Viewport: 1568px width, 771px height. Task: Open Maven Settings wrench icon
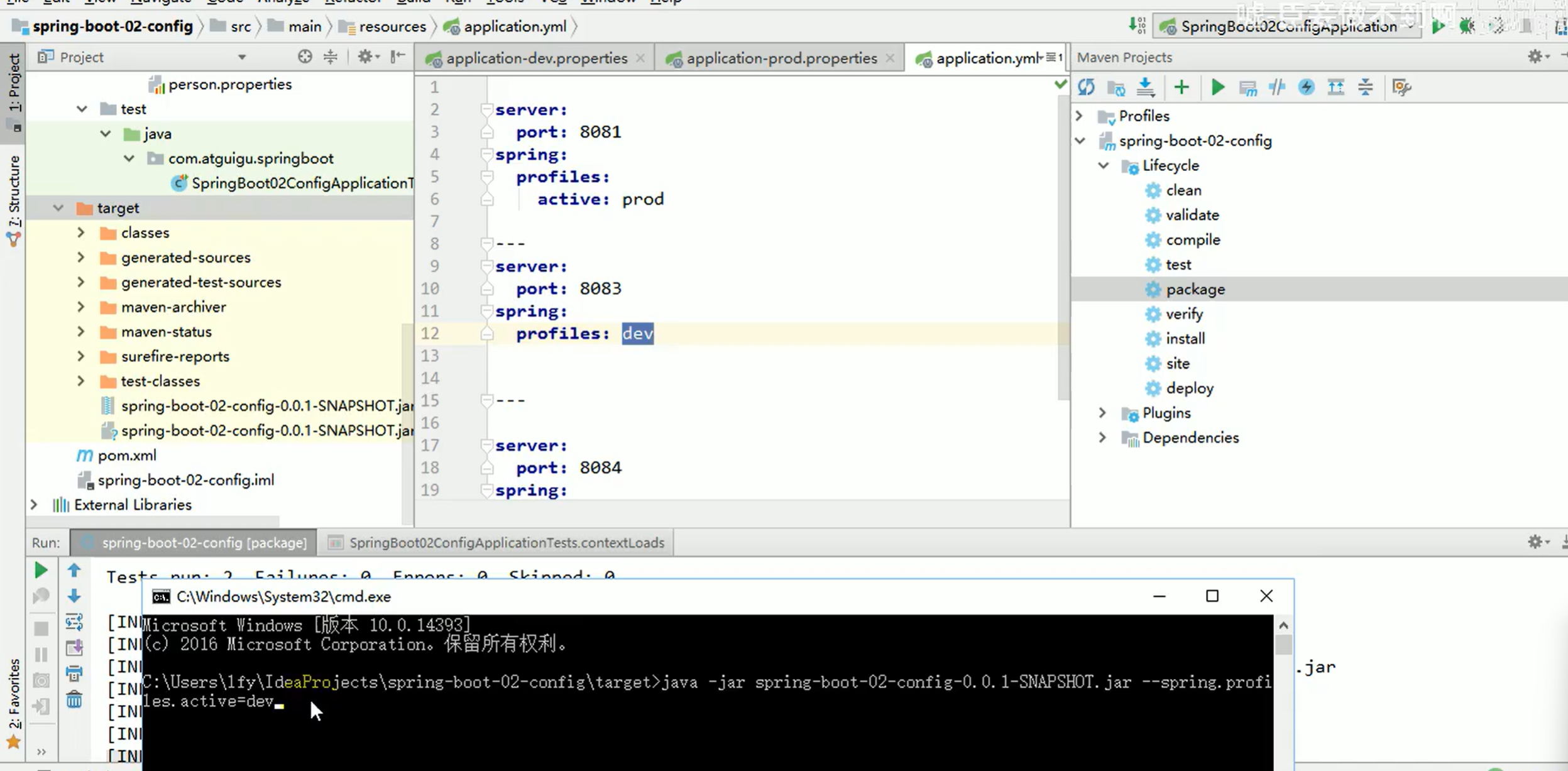coord(1401,87)
